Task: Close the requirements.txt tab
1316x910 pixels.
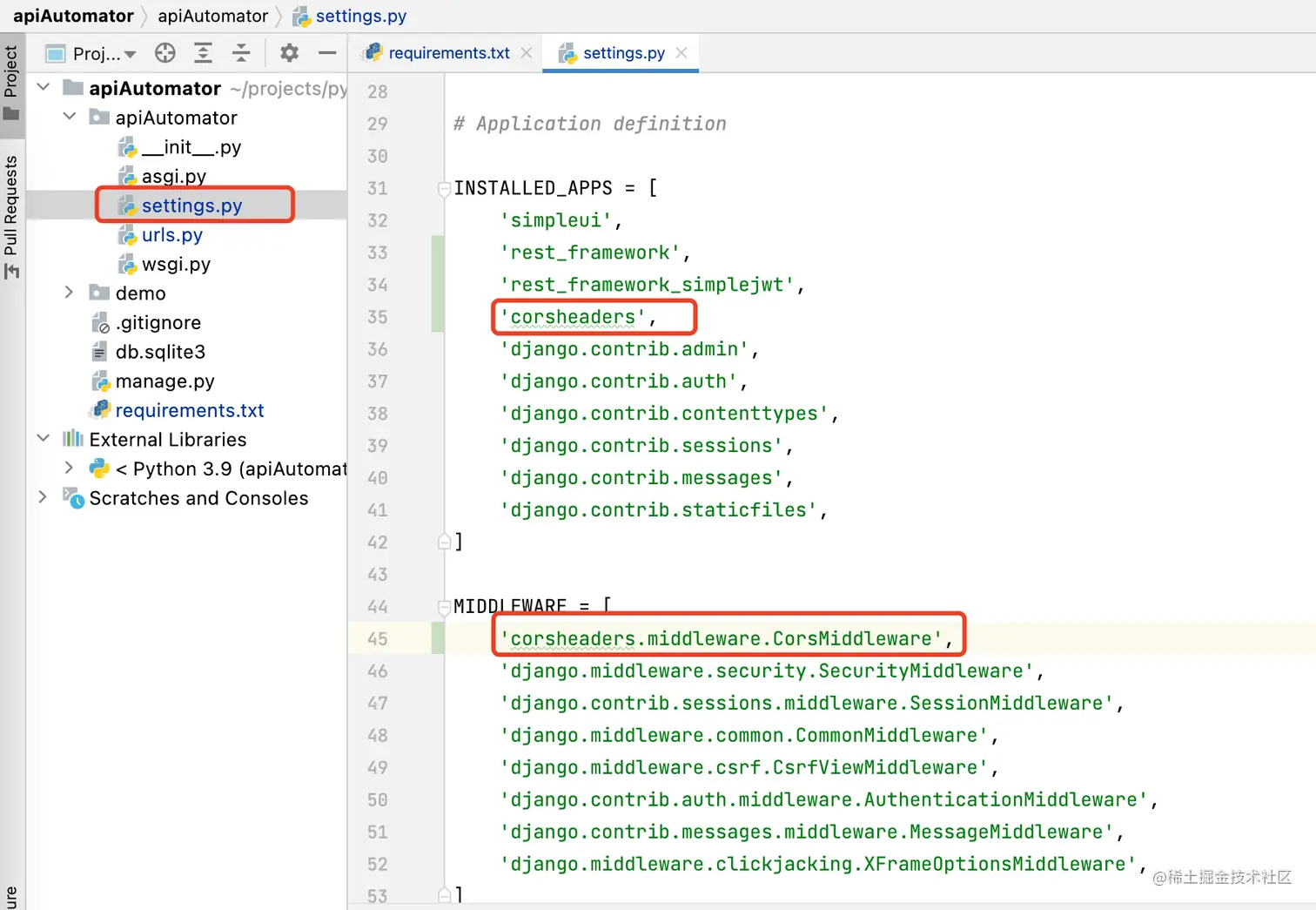Action: click(x=527, y=53)
